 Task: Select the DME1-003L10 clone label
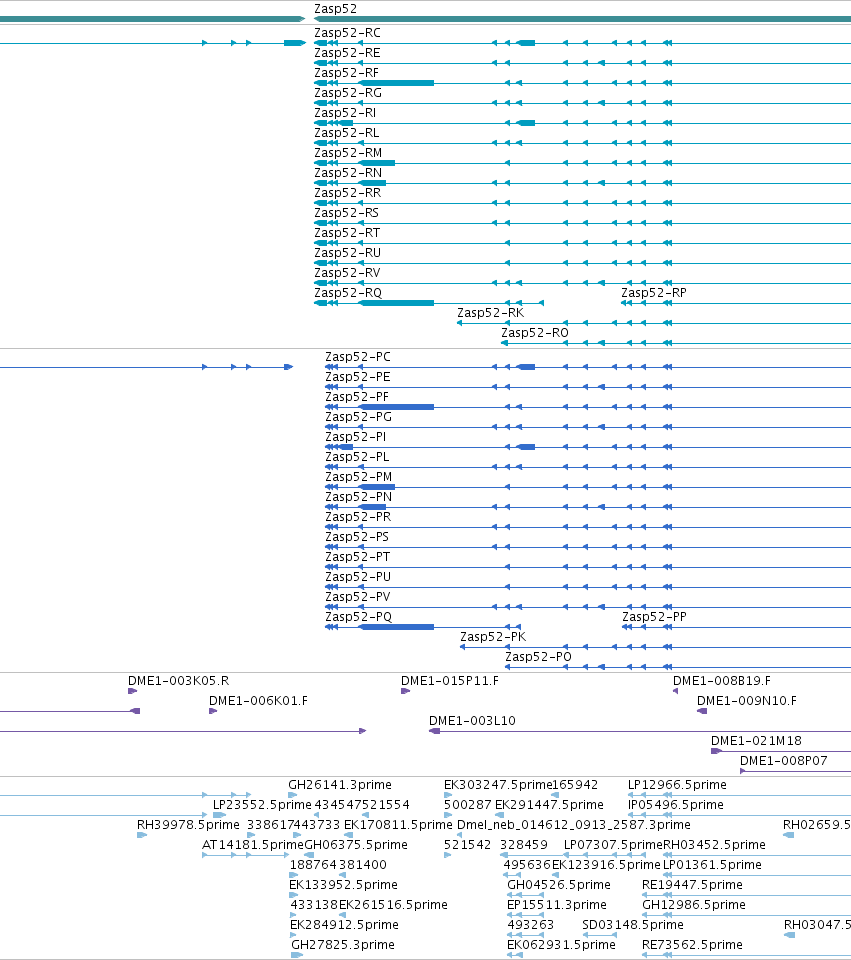[473, 721]
